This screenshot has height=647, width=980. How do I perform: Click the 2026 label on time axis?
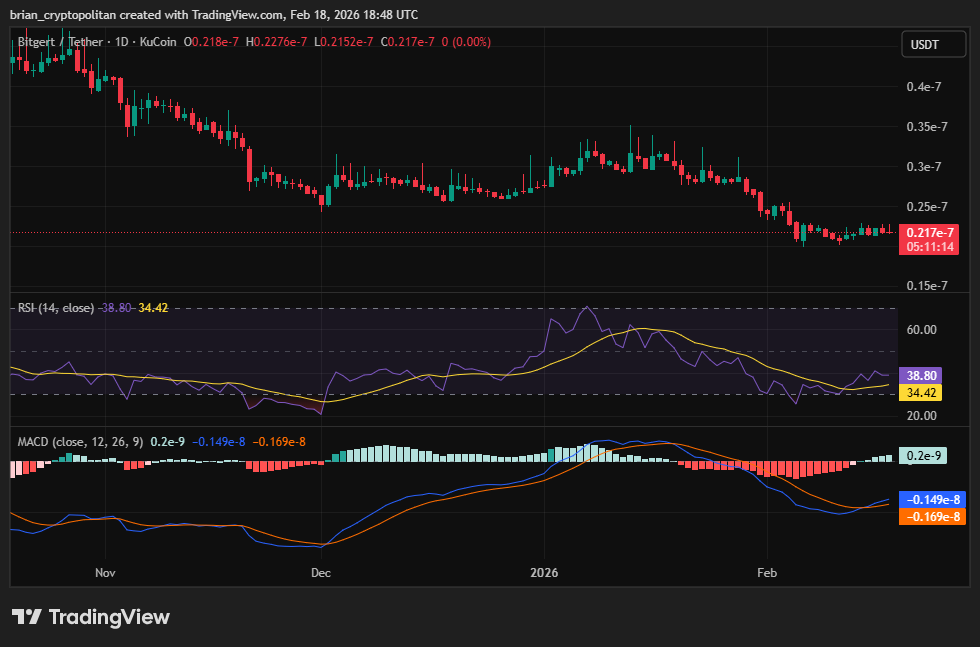545,573
